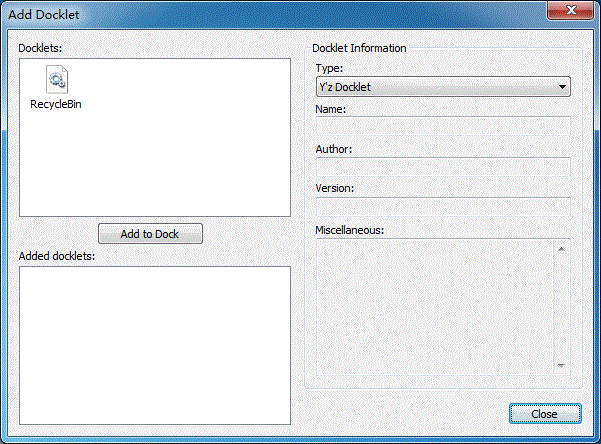Click the Name information field
601x444 pixels.
click(443, 125)
